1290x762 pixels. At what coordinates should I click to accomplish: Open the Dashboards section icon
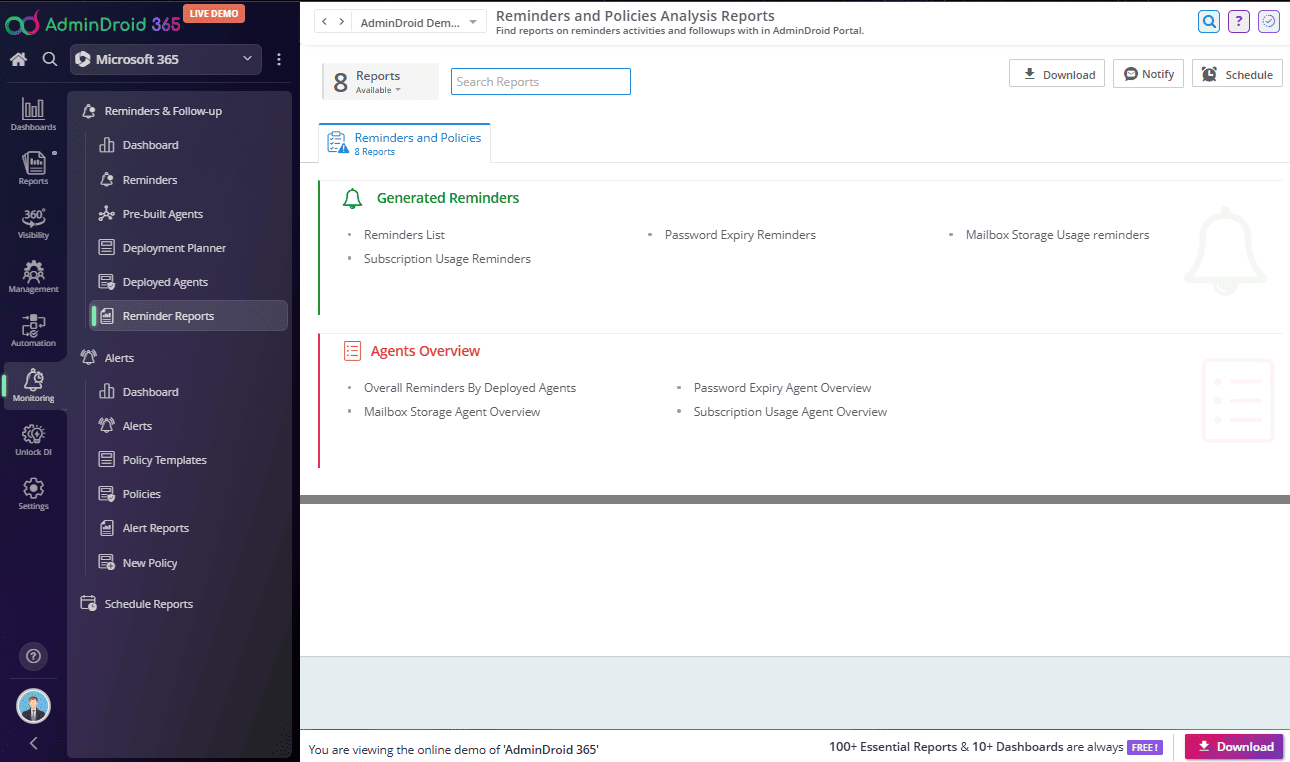point(33,115)
